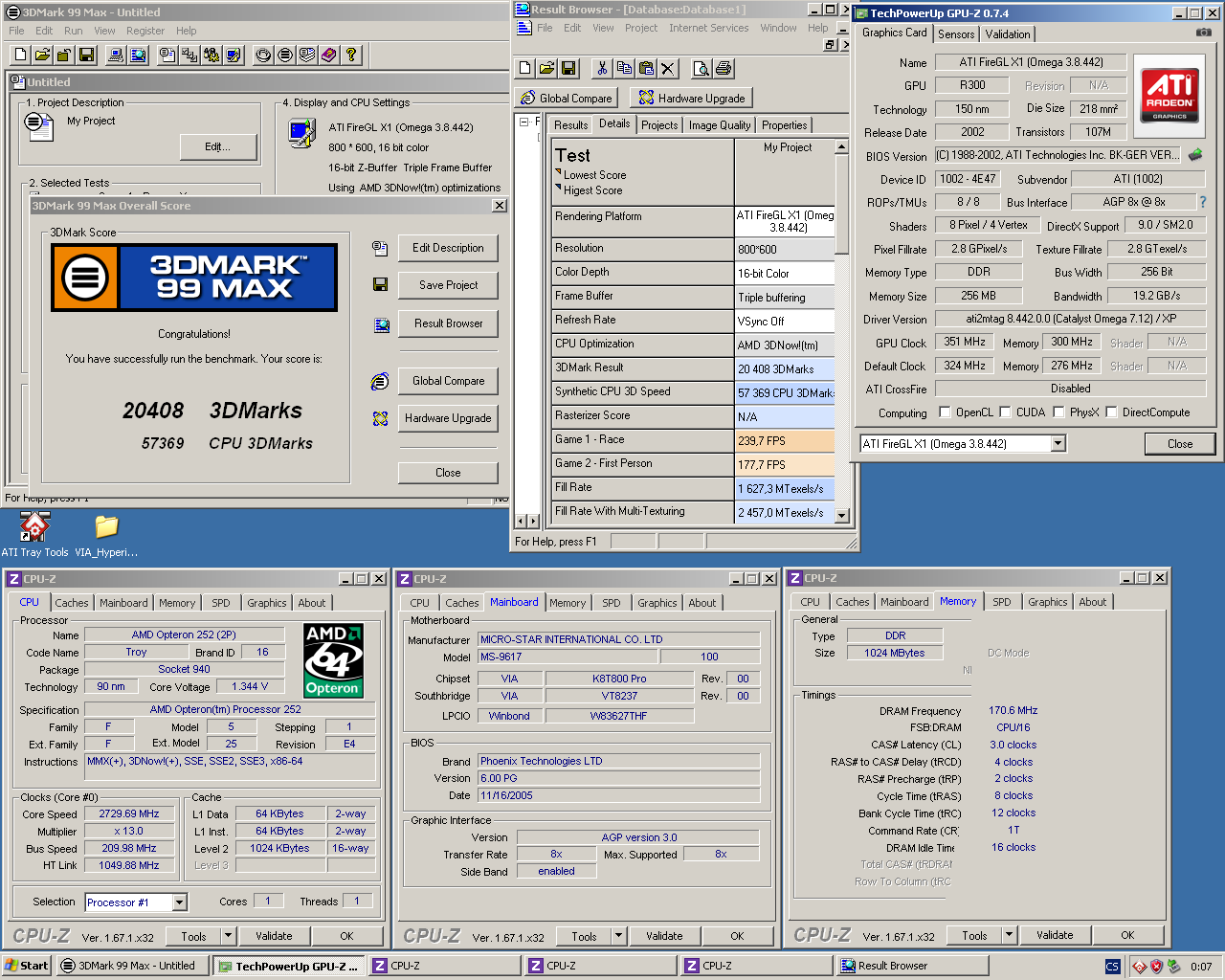1225x980 pixels.
Task: Click the yellow question mark help icon in 3DMark
Action: click(x=351, y=56)
